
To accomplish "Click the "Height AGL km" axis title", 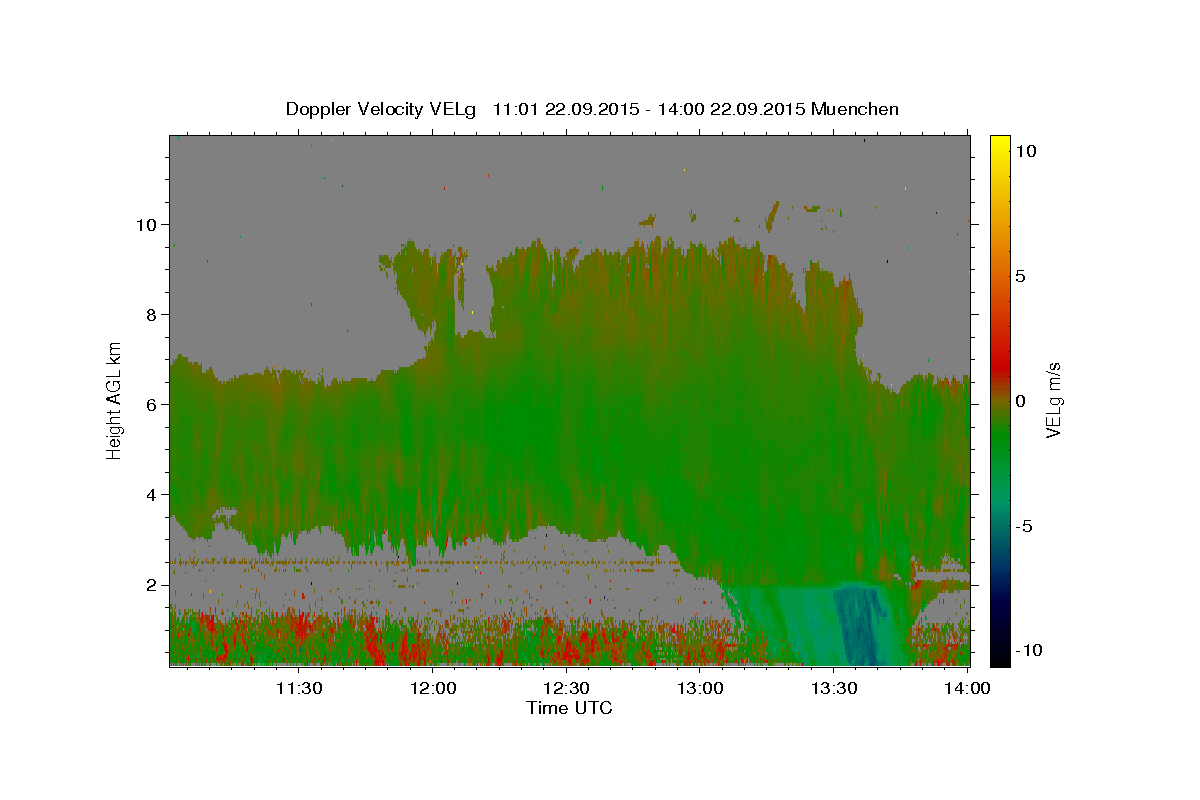I will [115, 399].
